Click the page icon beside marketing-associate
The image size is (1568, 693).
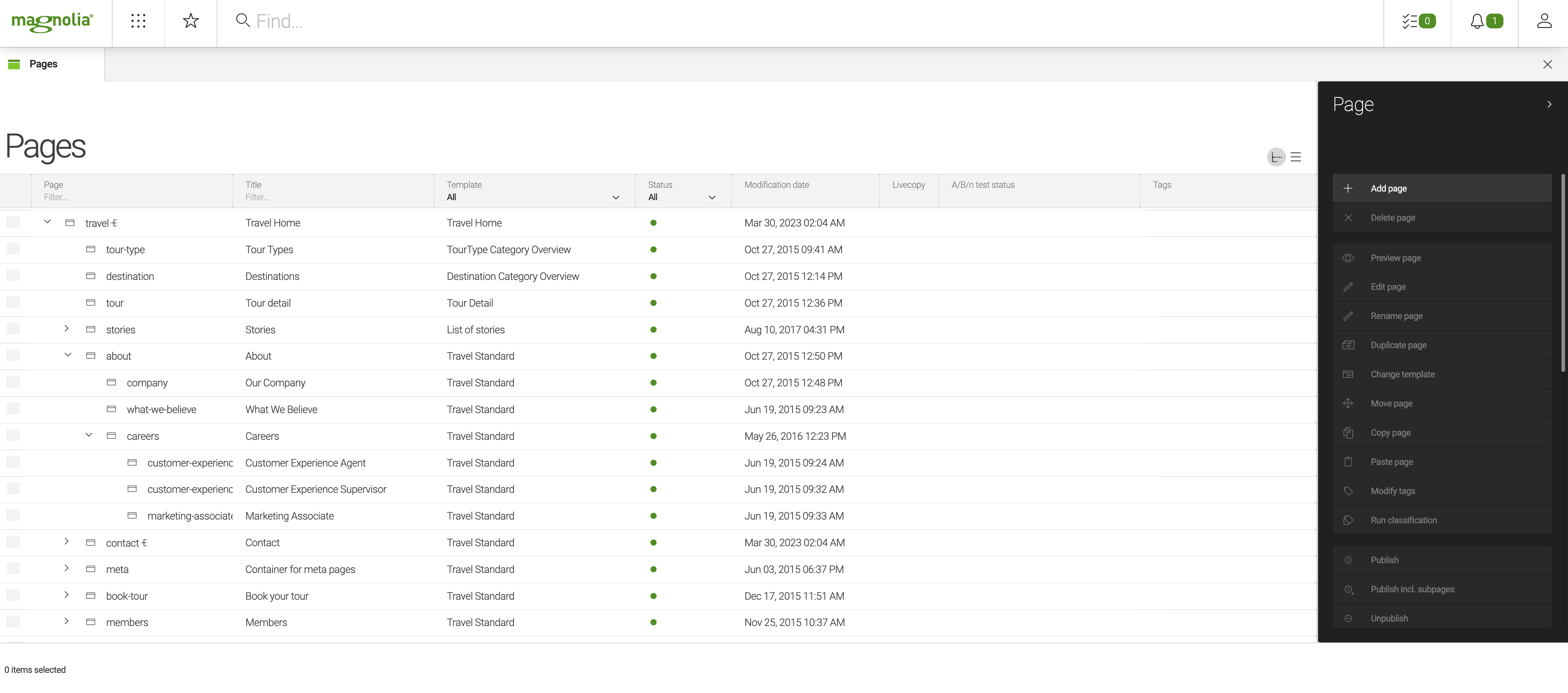click(x=132, y=516)
